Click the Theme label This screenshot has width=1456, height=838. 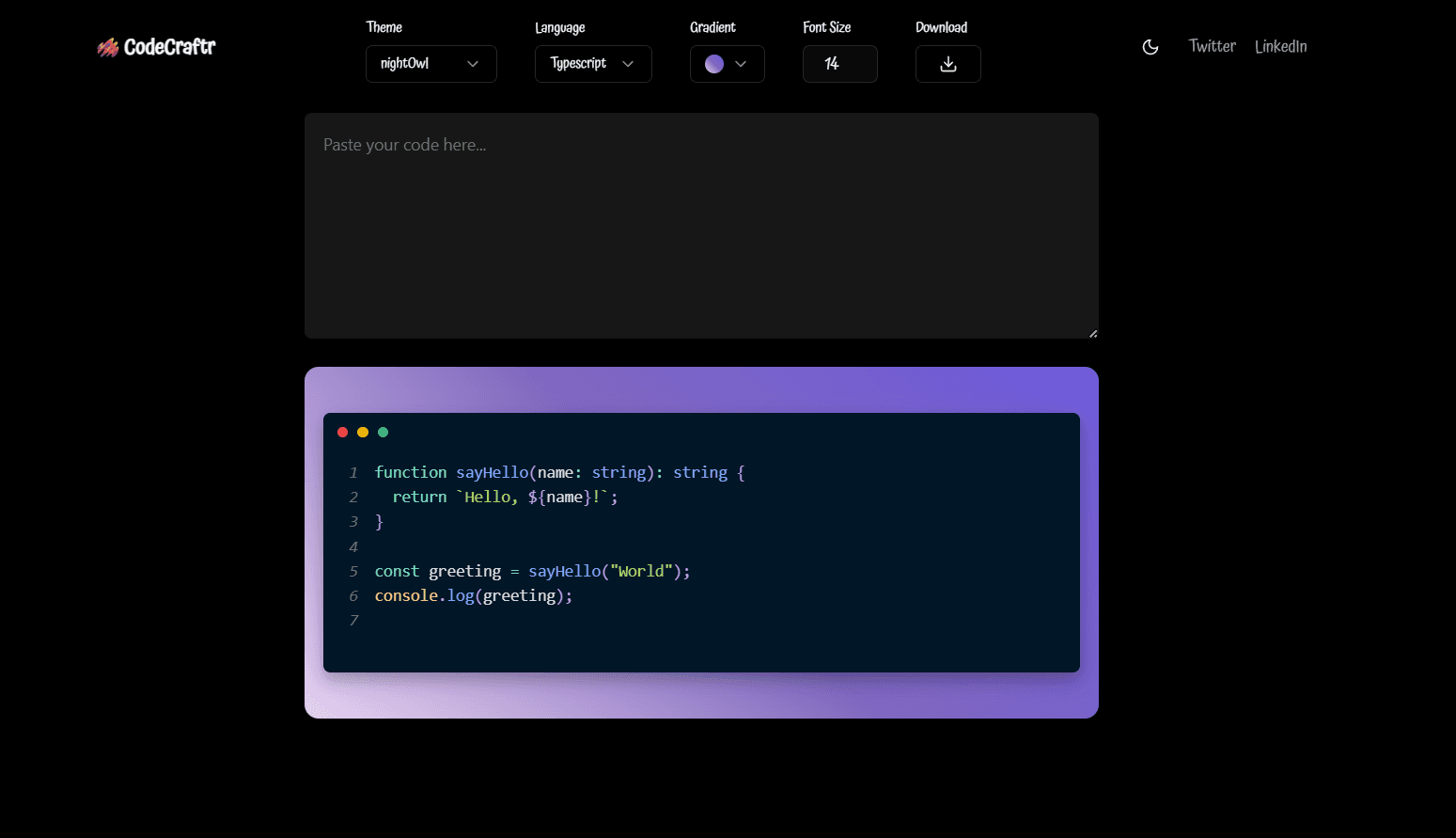(x=384, y=27)
